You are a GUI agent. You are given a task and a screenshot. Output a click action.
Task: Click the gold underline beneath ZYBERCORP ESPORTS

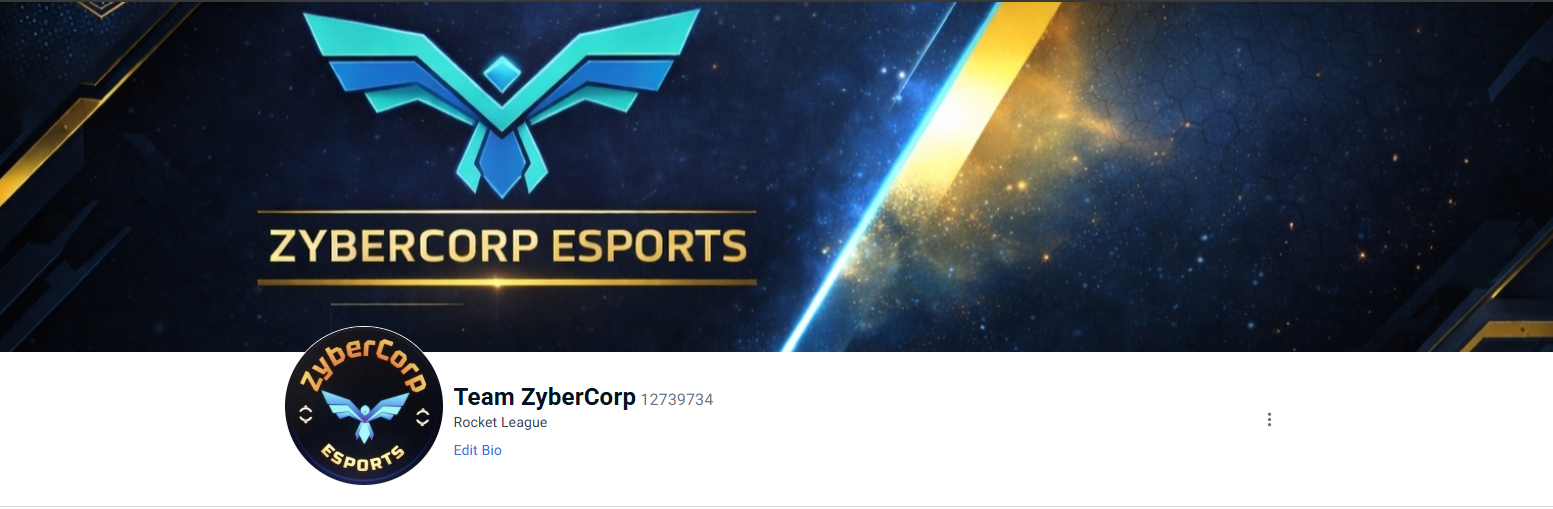pos(506,283)
